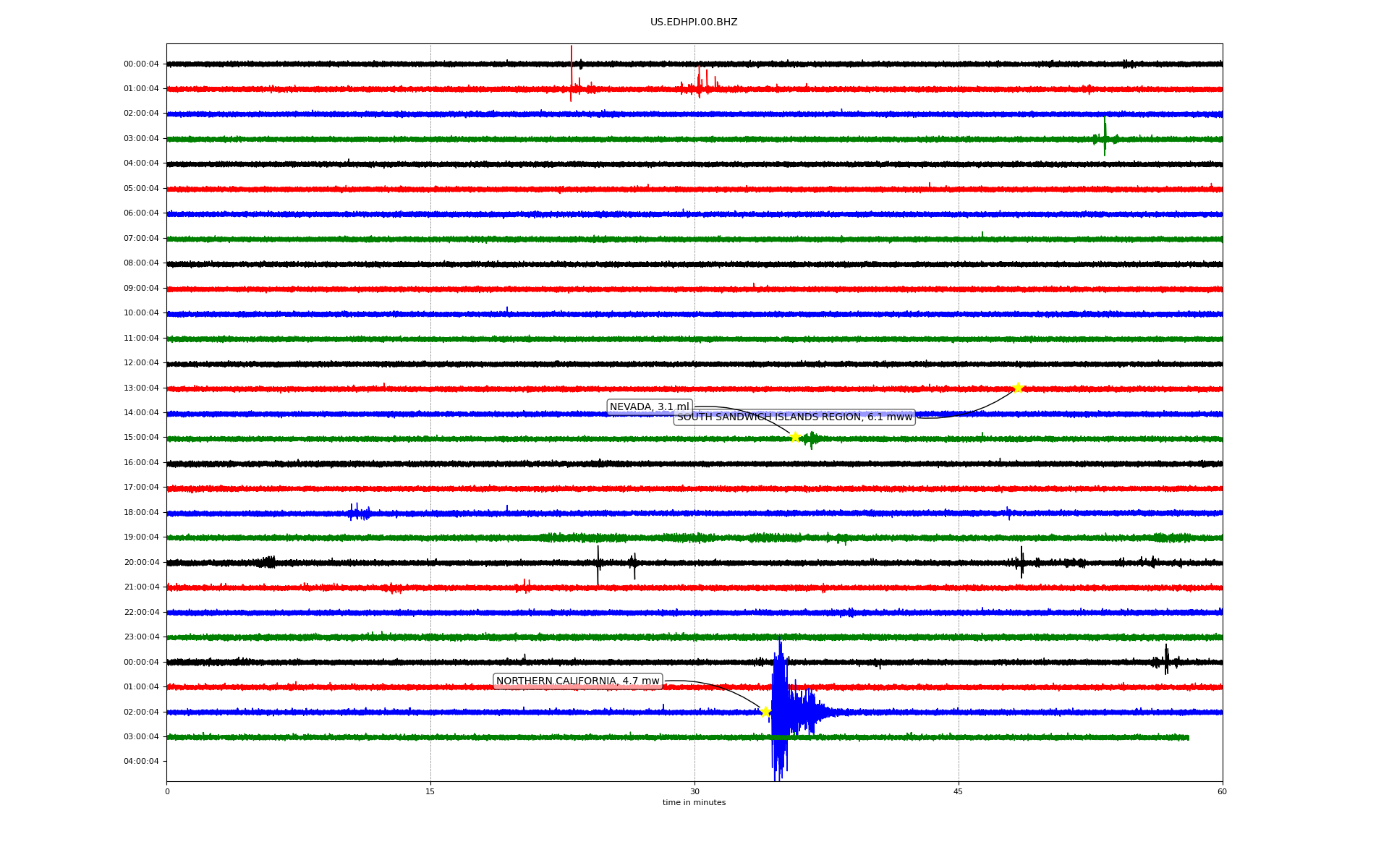Select the NORTHERN CALIFORNIA, 4.7 mw annotation label

coord(578,681)
